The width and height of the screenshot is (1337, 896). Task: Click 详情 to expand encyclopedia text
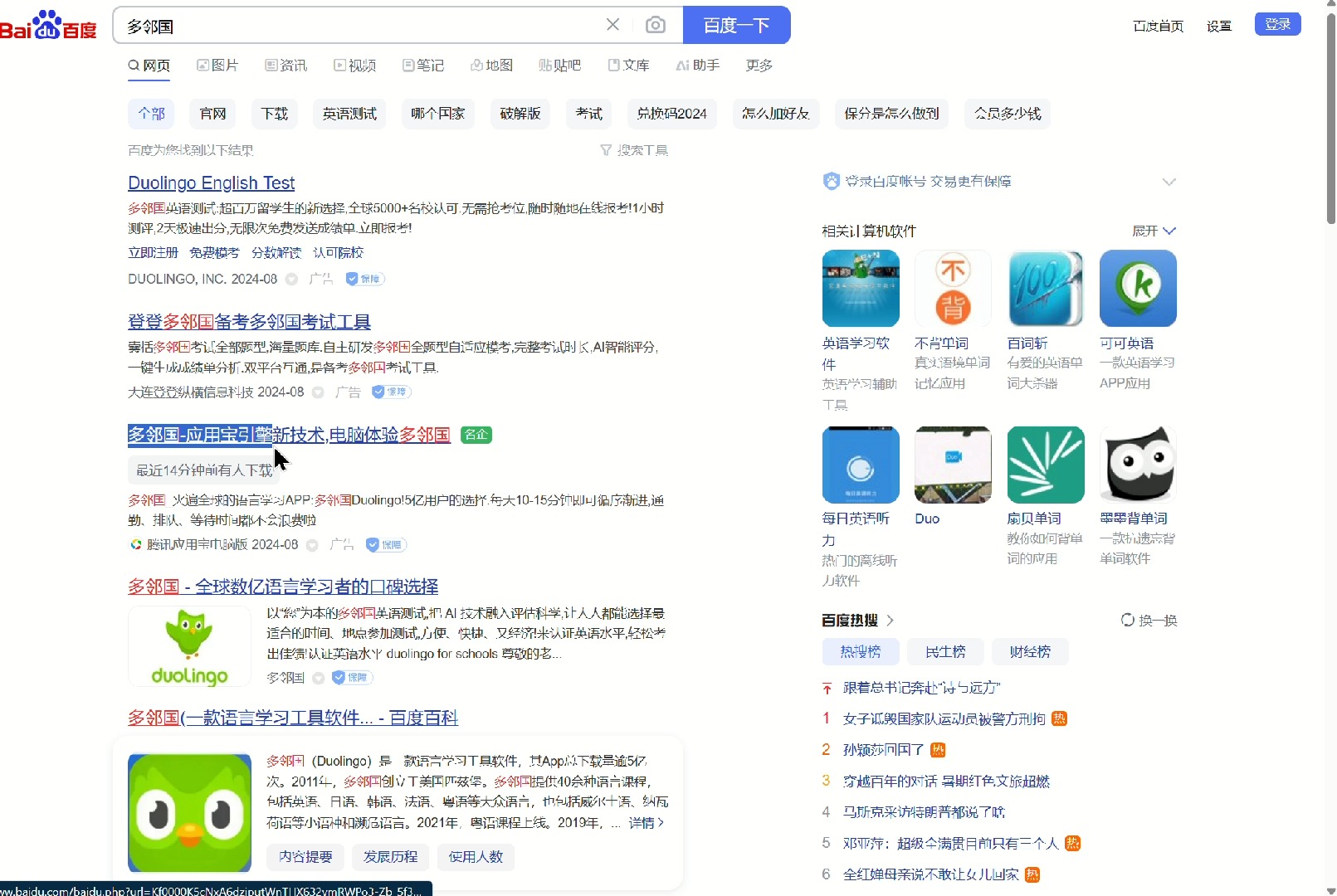(x=646, y=823)
